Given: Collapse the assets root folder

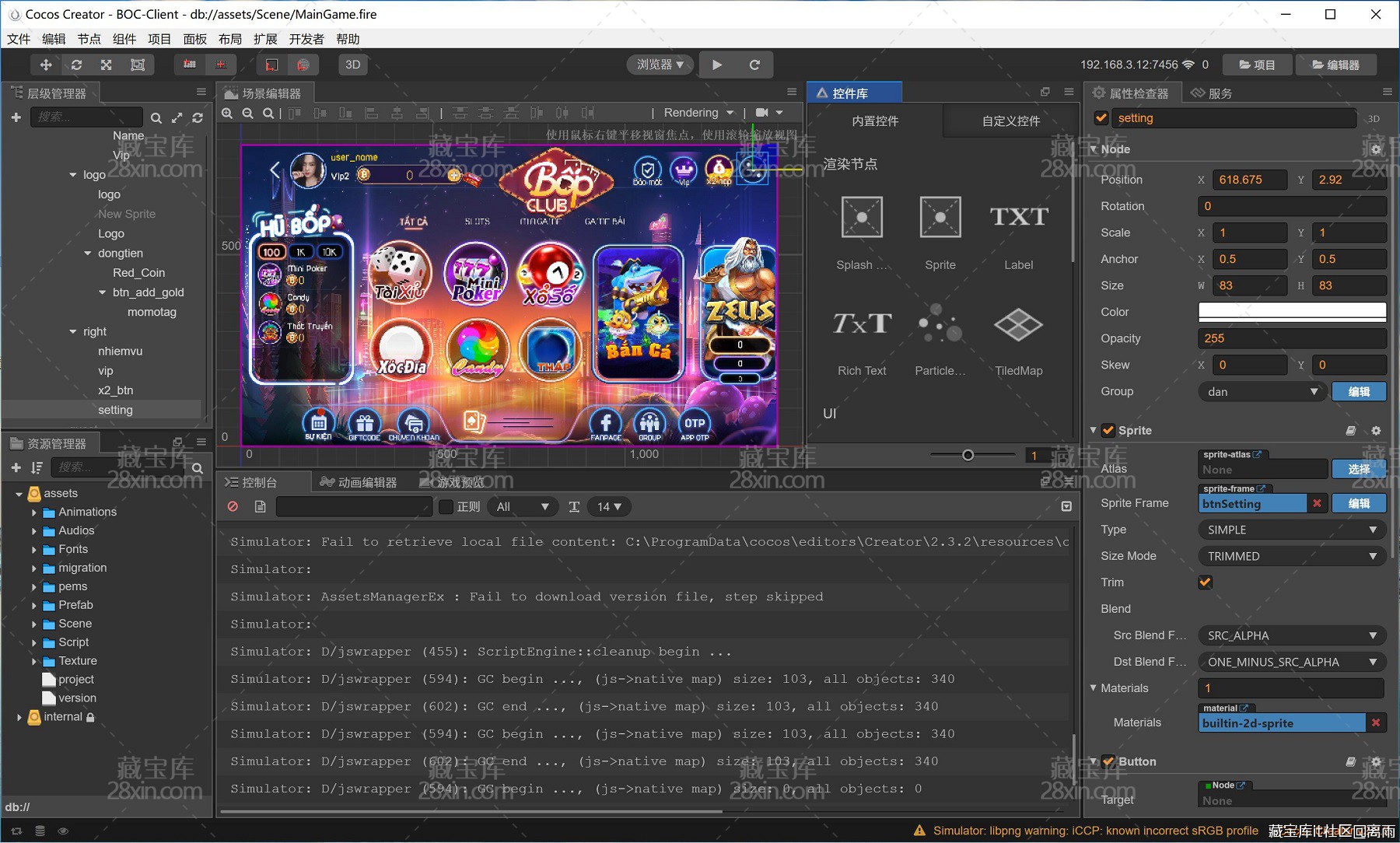Looking at the screenshot, I should pos(19,494).
